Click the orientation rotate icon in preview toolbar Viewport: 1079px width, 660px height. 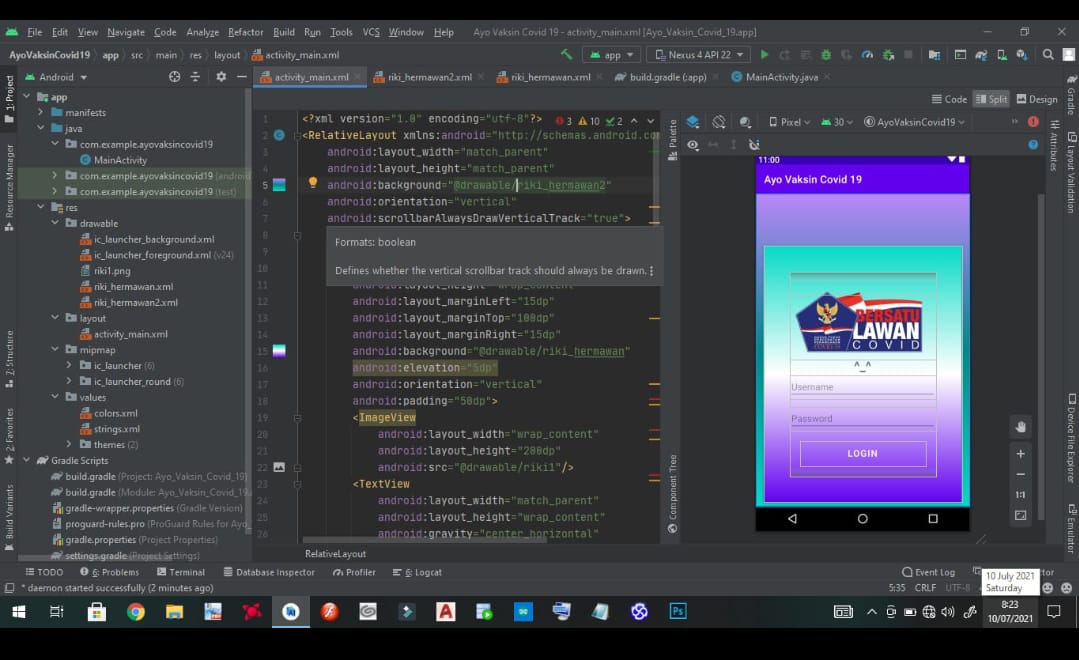[719, 122]
